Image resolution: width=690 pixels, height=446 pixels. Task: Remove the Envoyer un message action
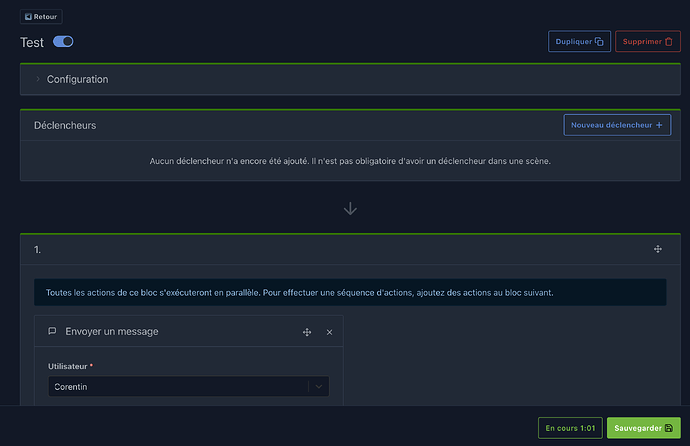329,332
